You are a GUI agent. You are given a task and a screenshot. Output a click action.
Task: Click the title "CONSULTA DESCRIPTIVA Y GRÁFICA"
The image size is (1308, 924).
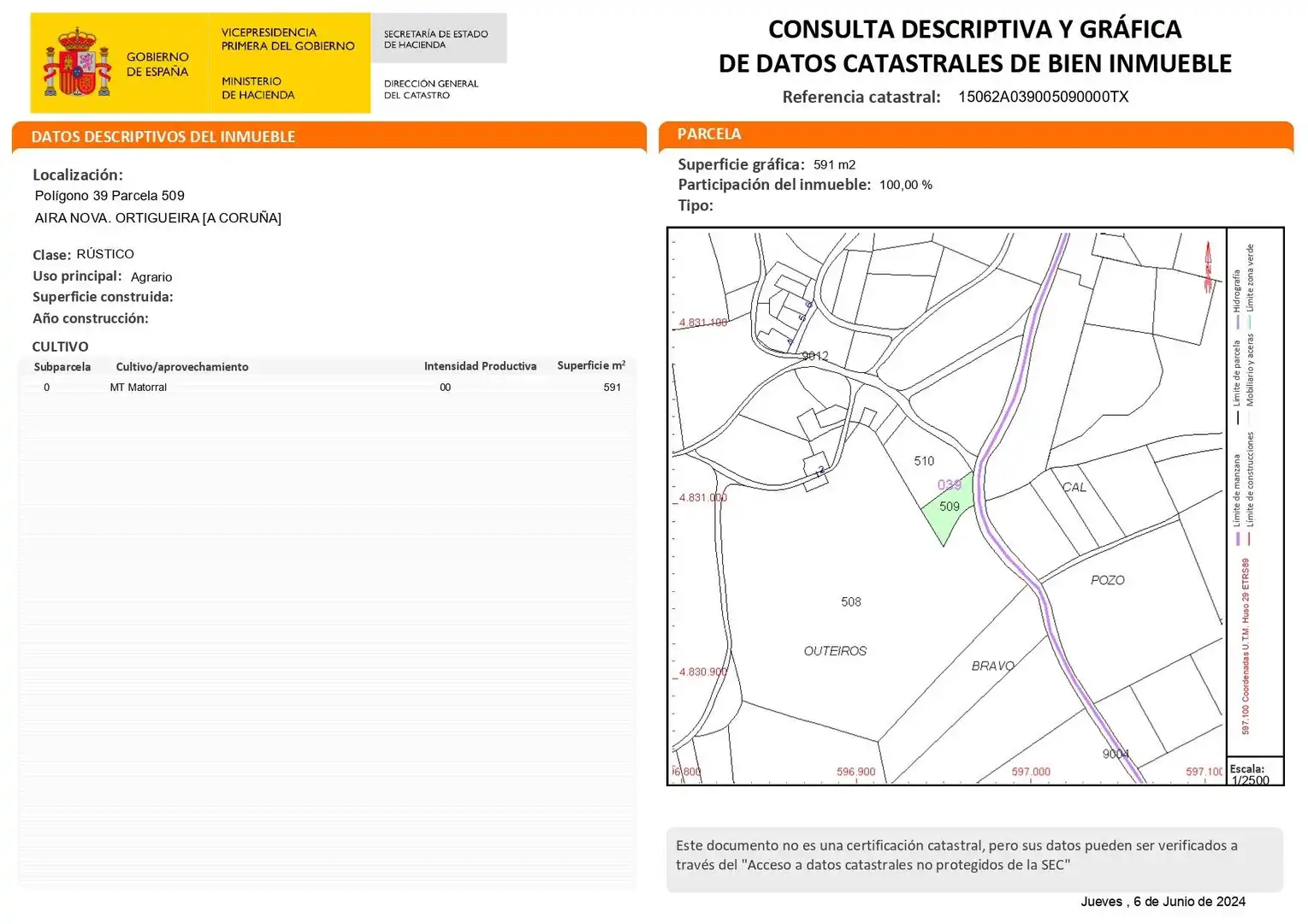pos(974,29)
